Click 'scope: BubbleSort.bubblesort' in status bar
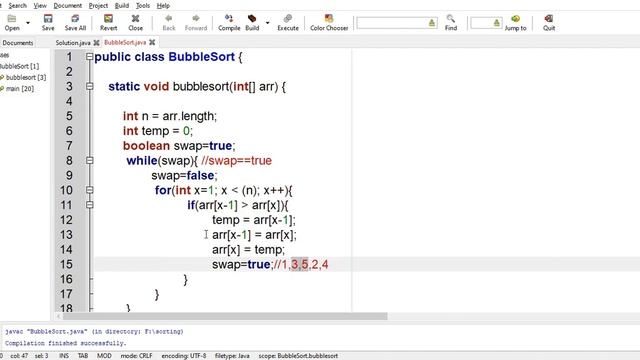Screen dimensions: 640x360 pos(298,356)
